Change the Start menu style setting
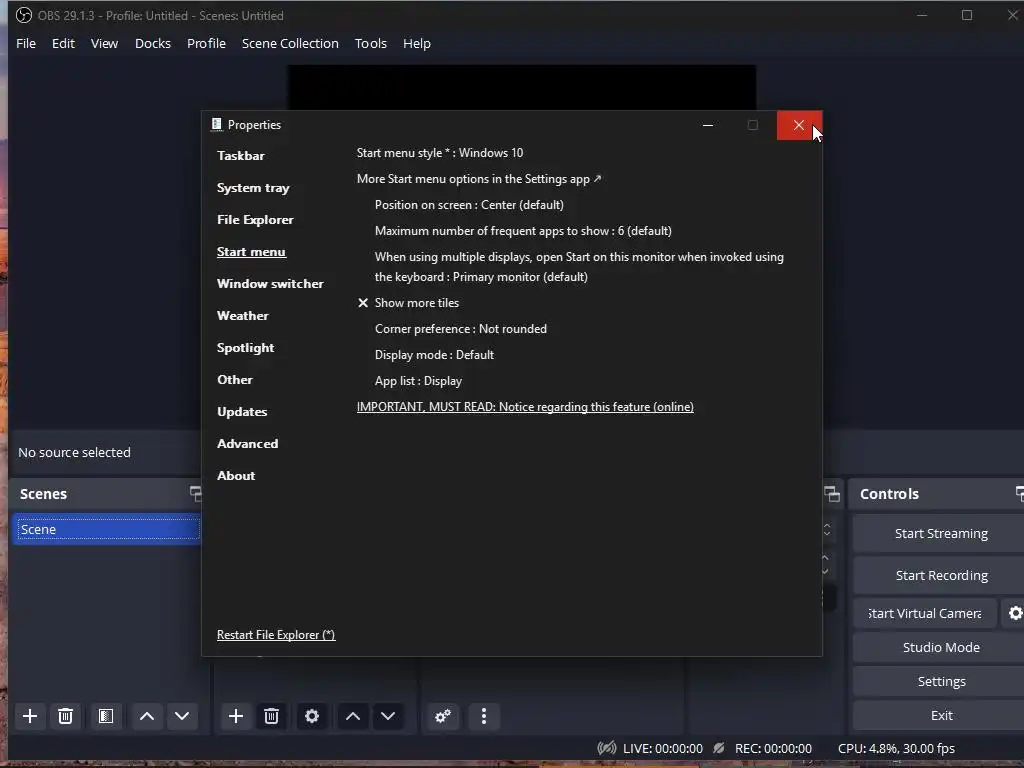 click(440, 153)
